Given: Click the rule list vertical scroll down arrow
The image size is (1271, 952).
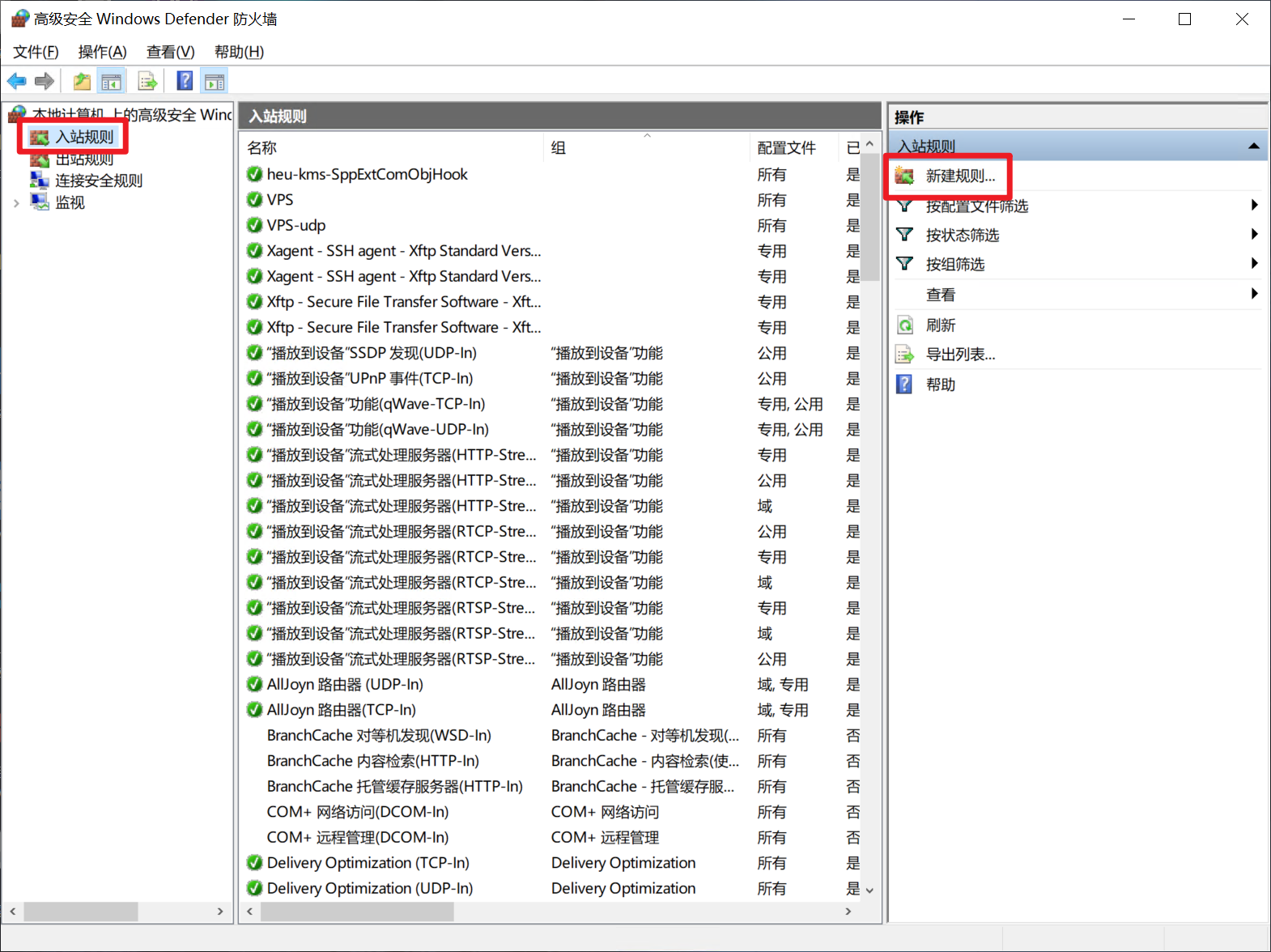Looking at the screenshot, I should coord(870,890).
